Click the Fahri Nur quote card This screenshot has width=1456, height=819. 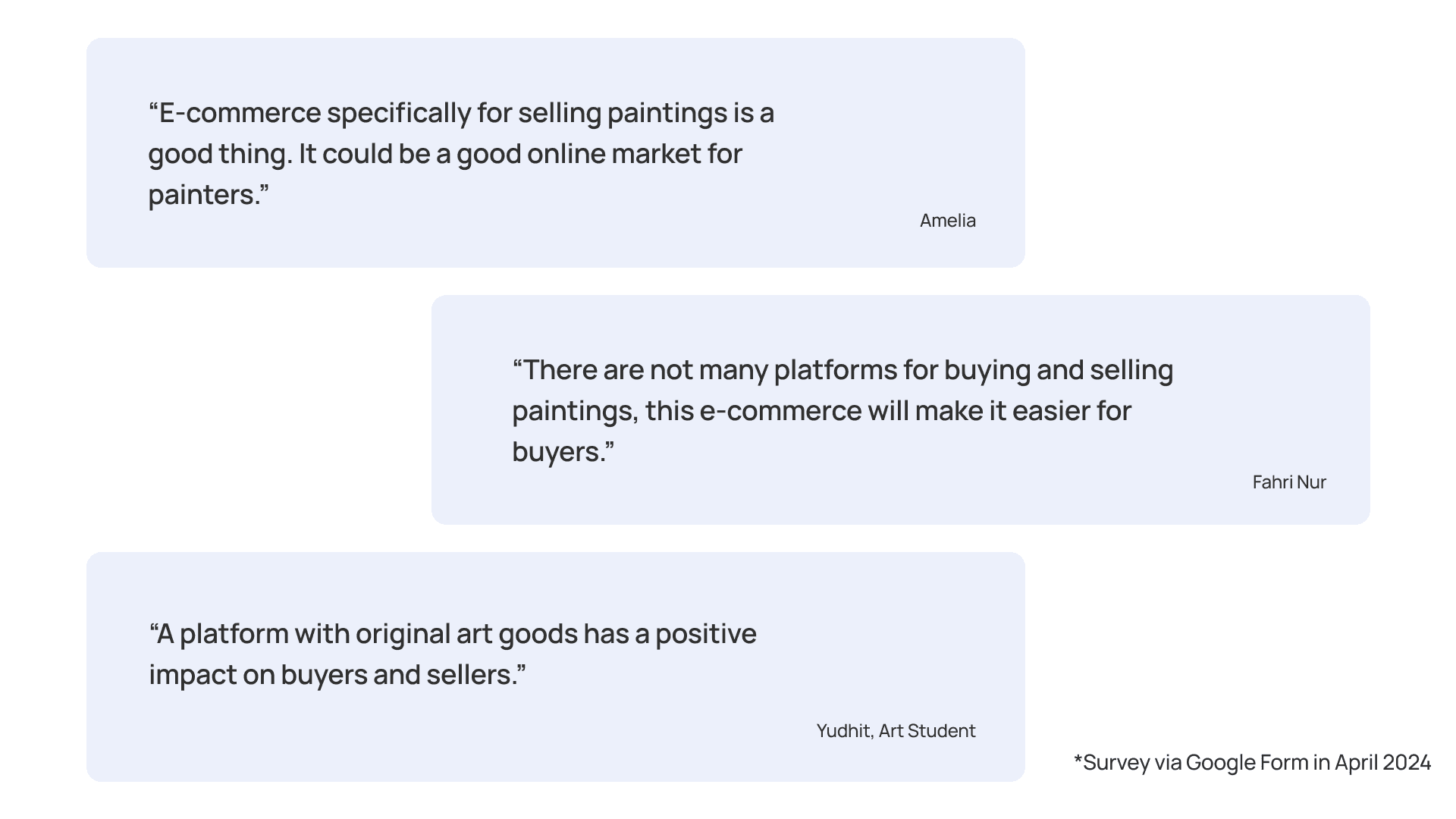[x=900, y=409]
